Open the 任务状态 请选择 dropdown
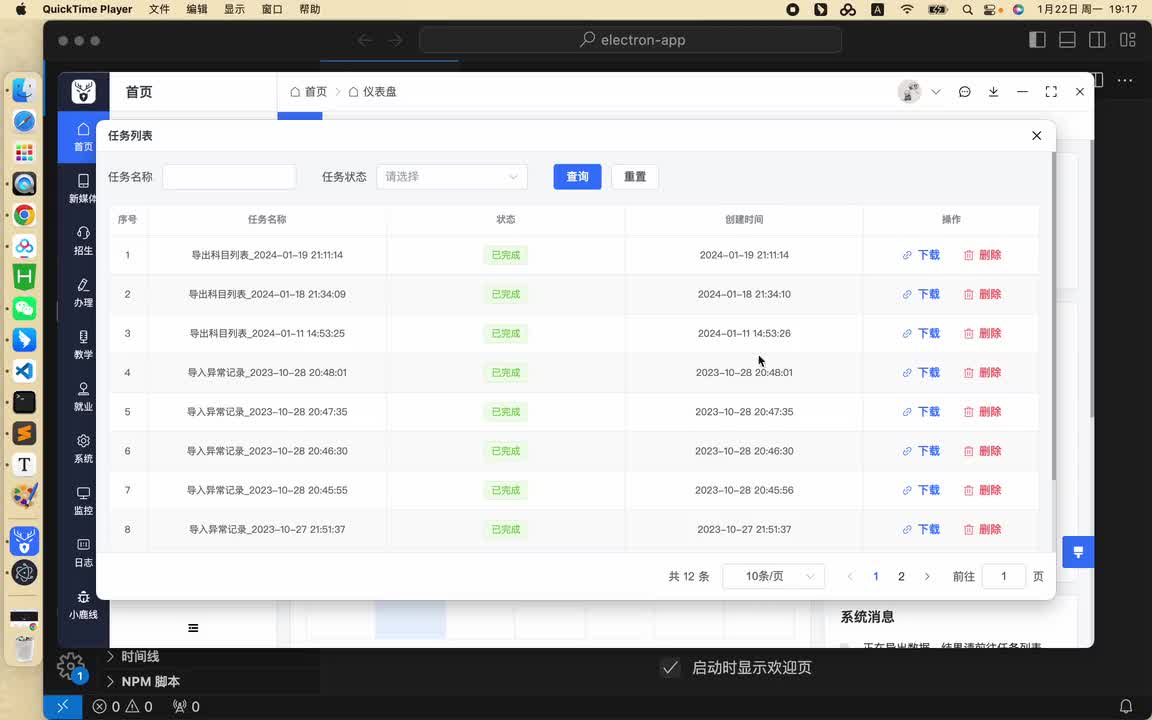The height and width of the screenshot is (720, 1152). (x=451, y=176)
